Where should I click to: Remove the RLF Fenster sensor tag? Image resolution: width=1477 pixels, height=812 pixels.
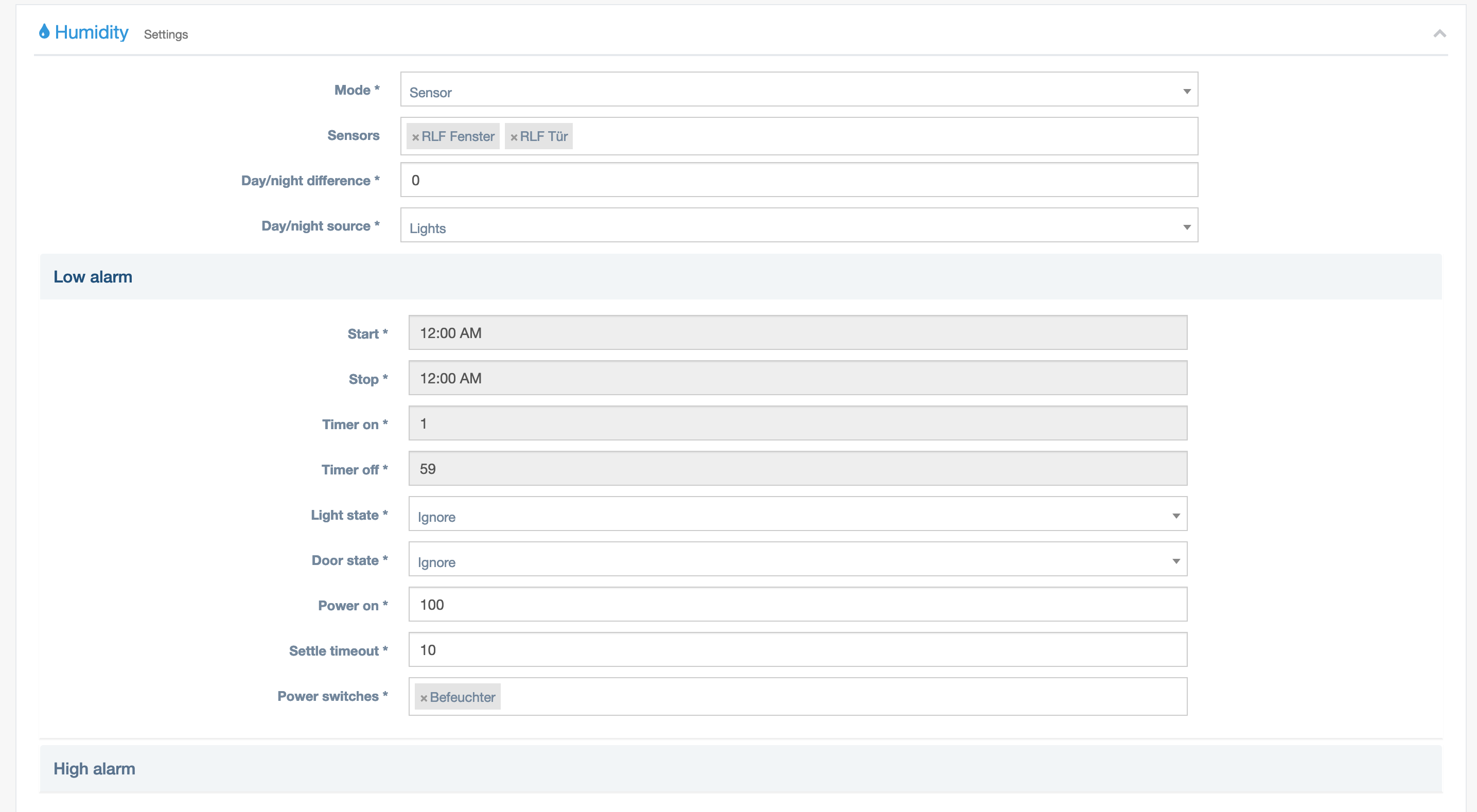416,137
